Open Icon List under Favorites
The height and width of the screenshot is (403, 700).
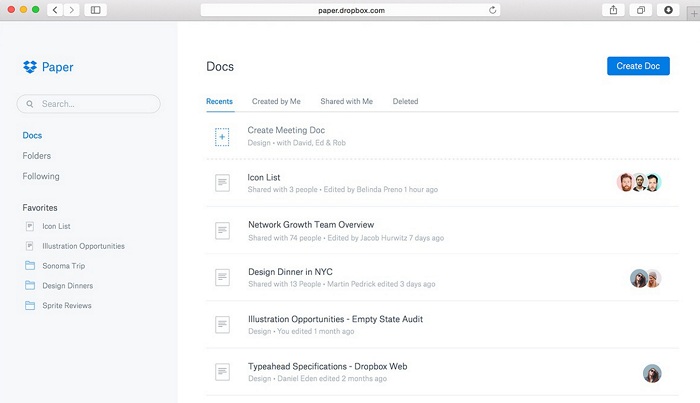coord(56,226)
